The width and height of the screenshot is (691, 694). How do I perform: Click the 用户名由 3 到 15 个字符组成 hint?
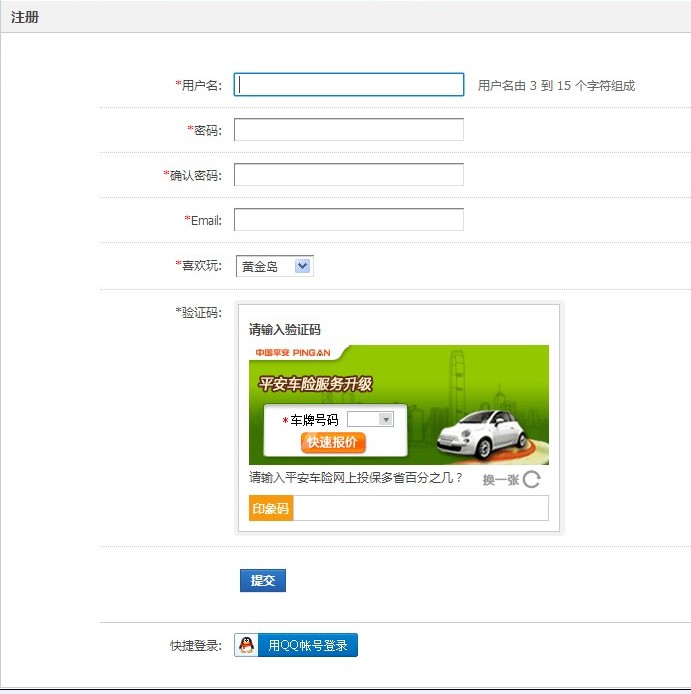tap(556, 85)
